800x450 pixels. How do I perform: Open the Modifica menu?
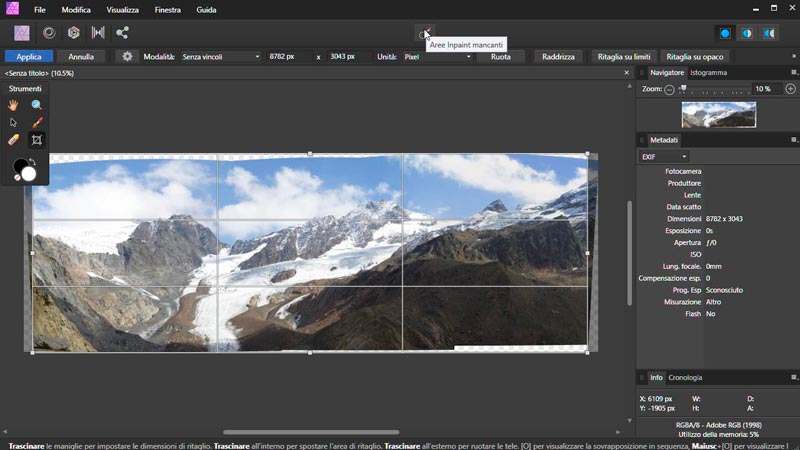tap(76, 10)
